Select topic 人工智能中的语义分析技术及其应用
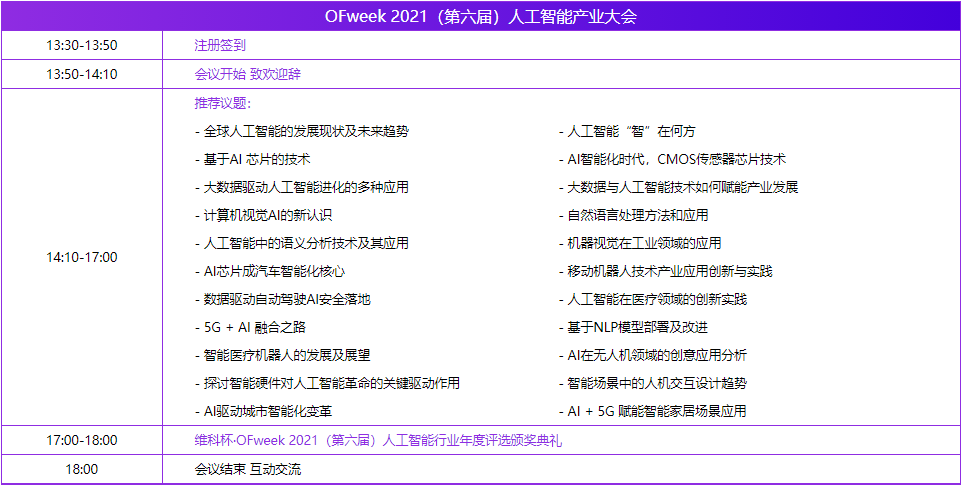The image size is (962, 485). (x=302, y=243)
